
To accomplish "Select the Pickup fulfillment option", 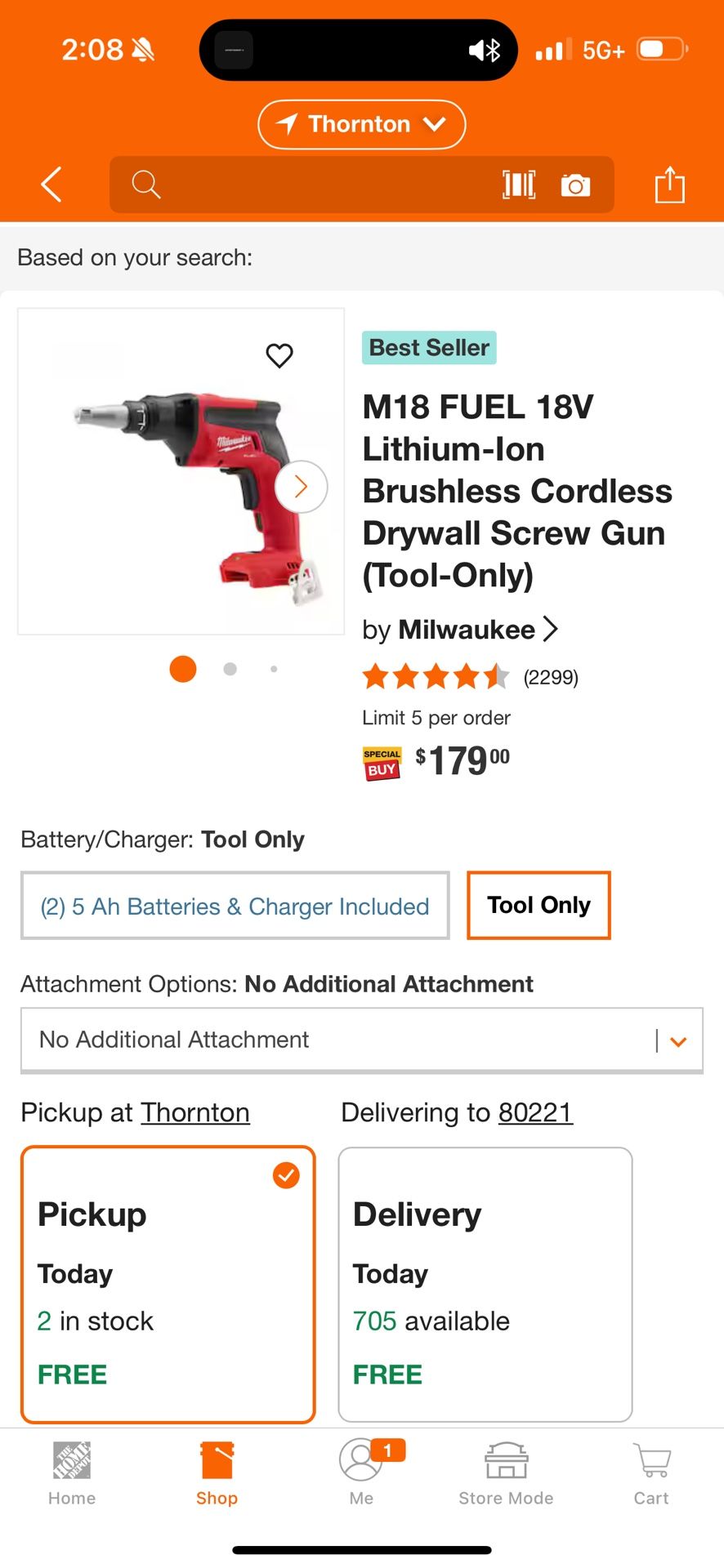I will [168, 1282].
